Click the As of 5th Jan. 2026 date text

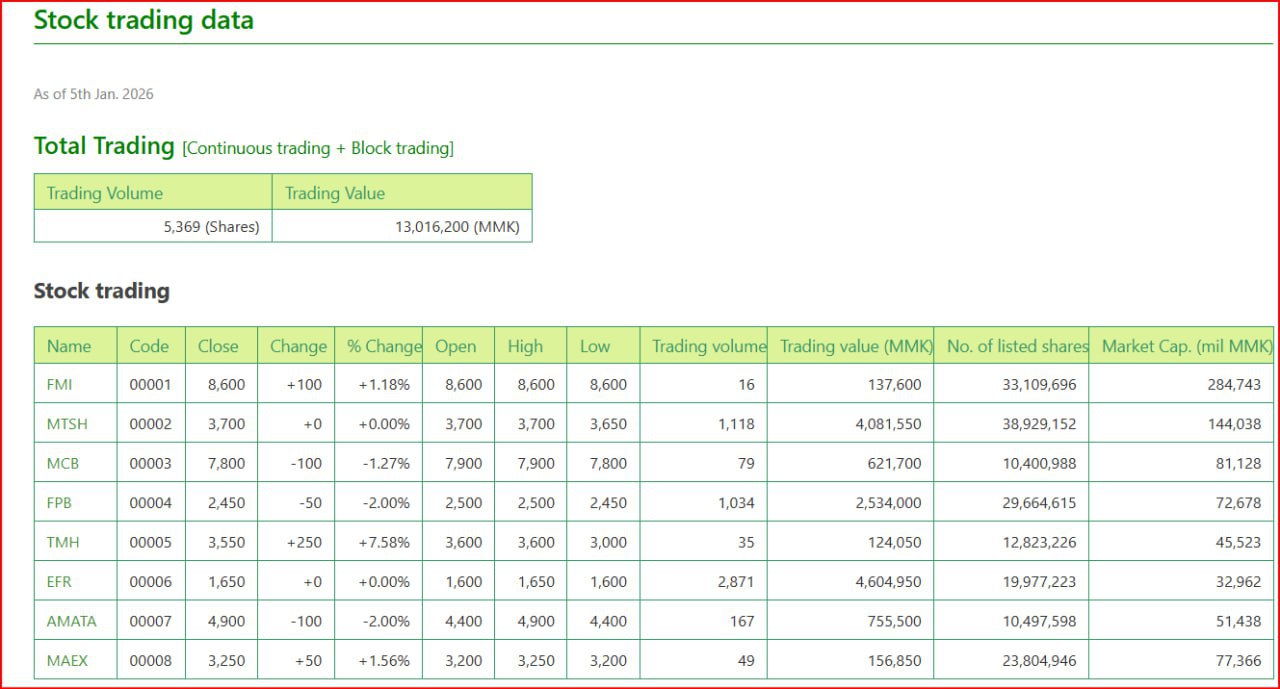point(94,94)
